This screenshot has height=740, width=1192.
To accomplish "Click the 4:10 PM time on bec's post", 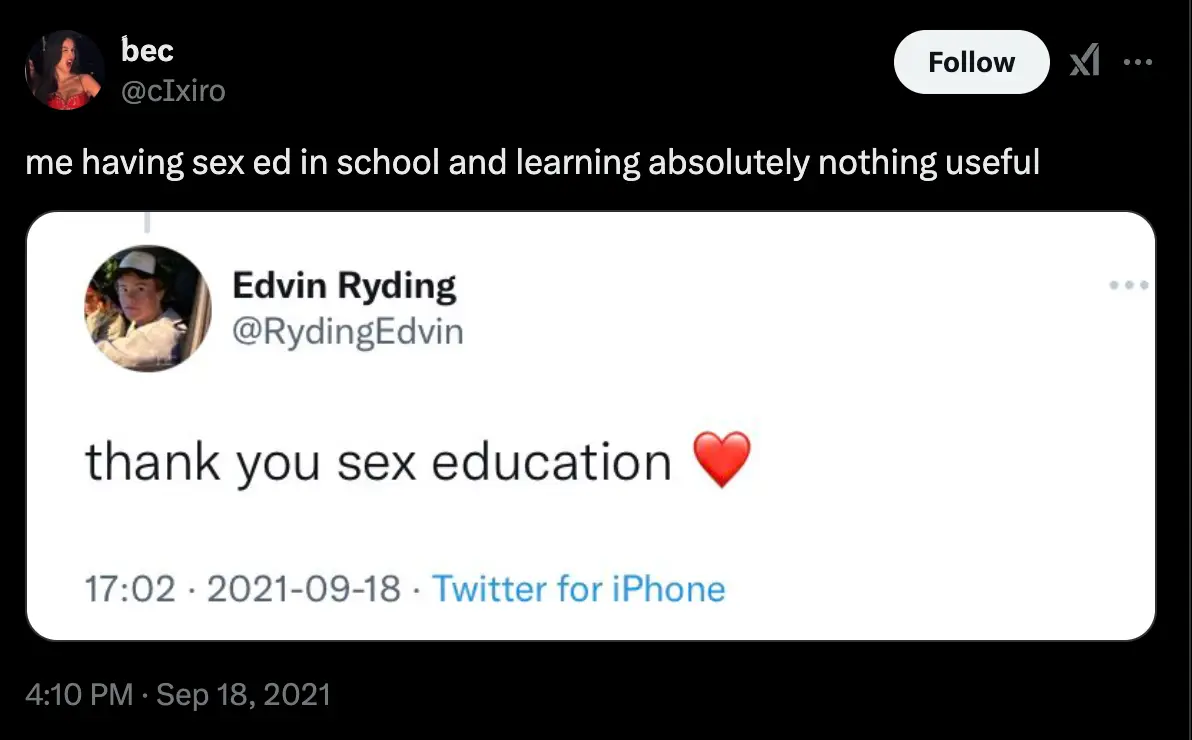I will (x=79, y=694).
